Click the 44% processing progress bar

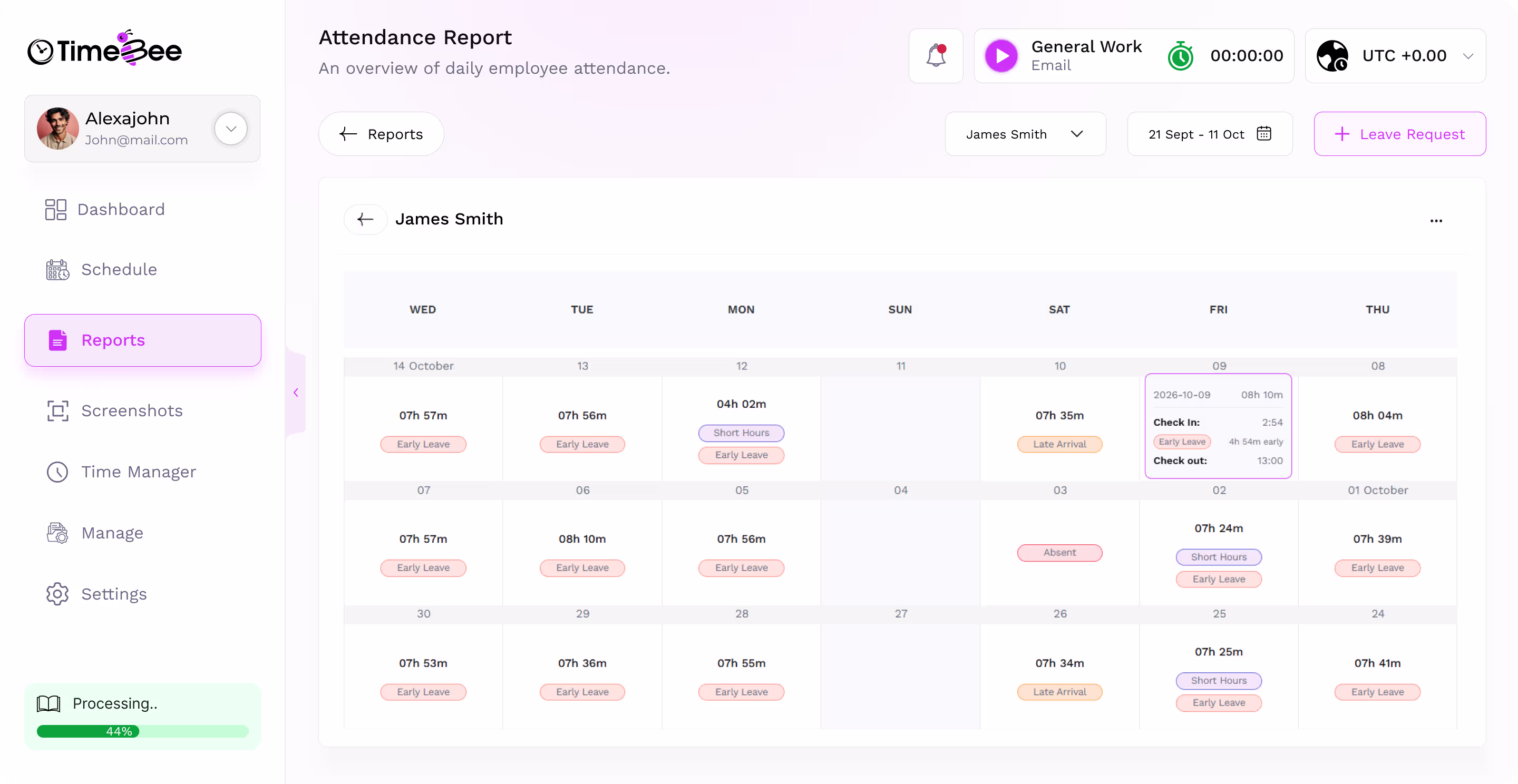tap(143, 732)
